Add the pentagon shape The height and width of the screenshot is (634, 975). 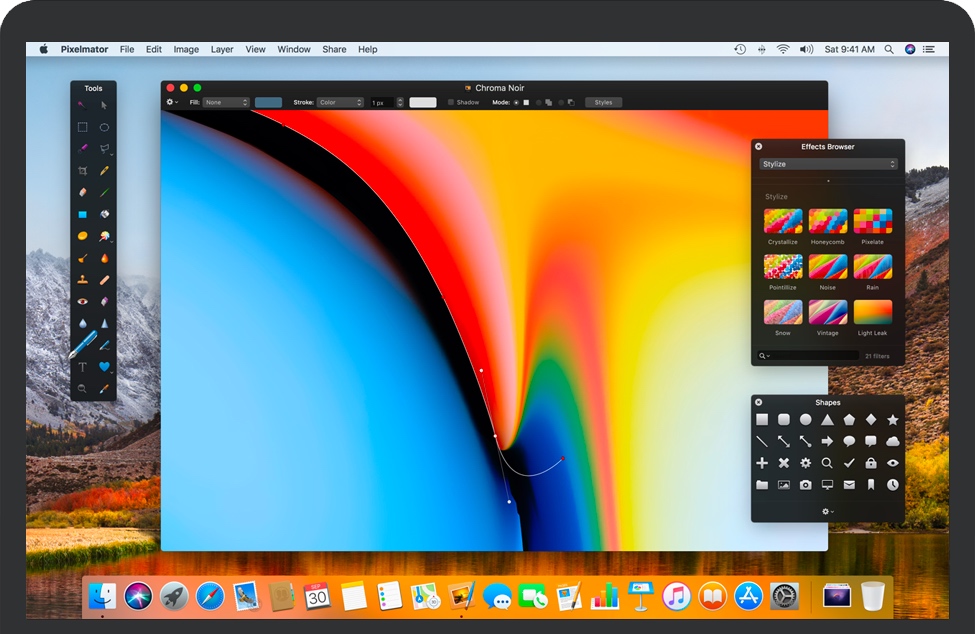coord(849,419)
